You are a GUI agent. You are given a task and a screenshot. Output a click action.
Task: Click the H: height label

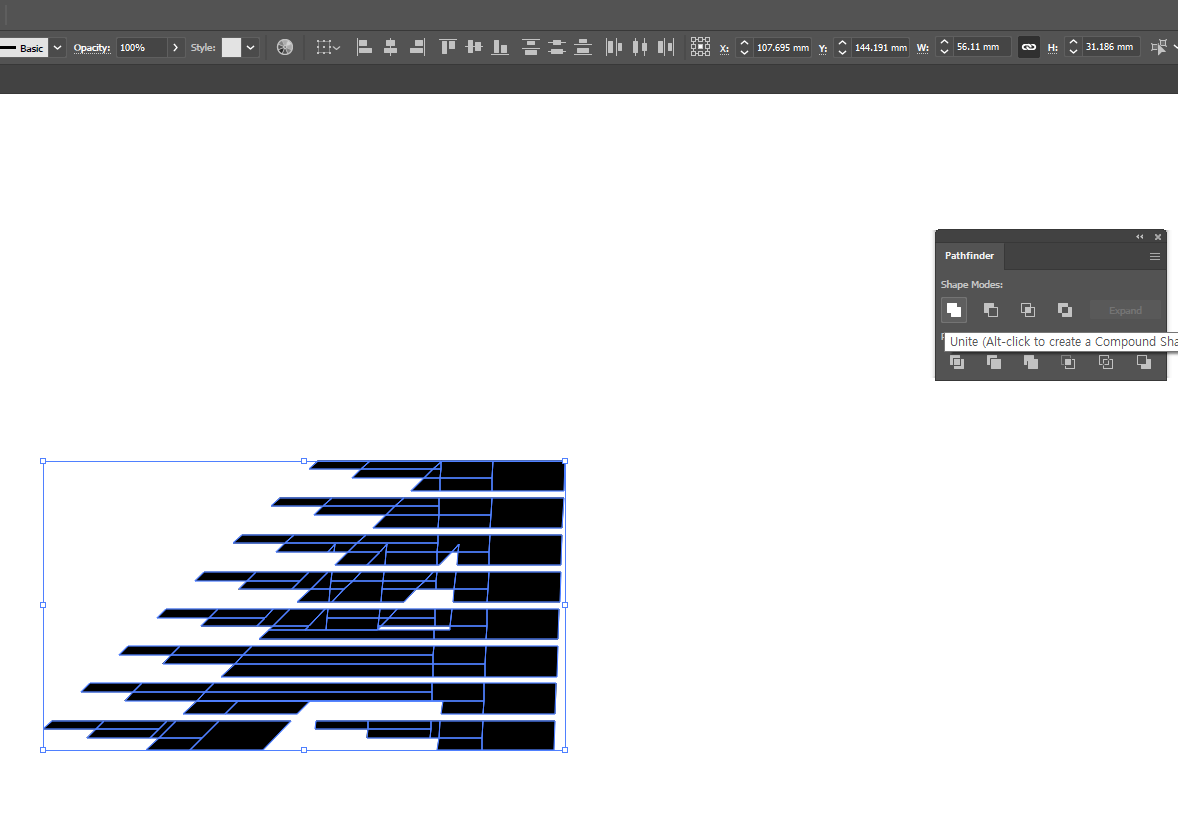click(1053, 48)
